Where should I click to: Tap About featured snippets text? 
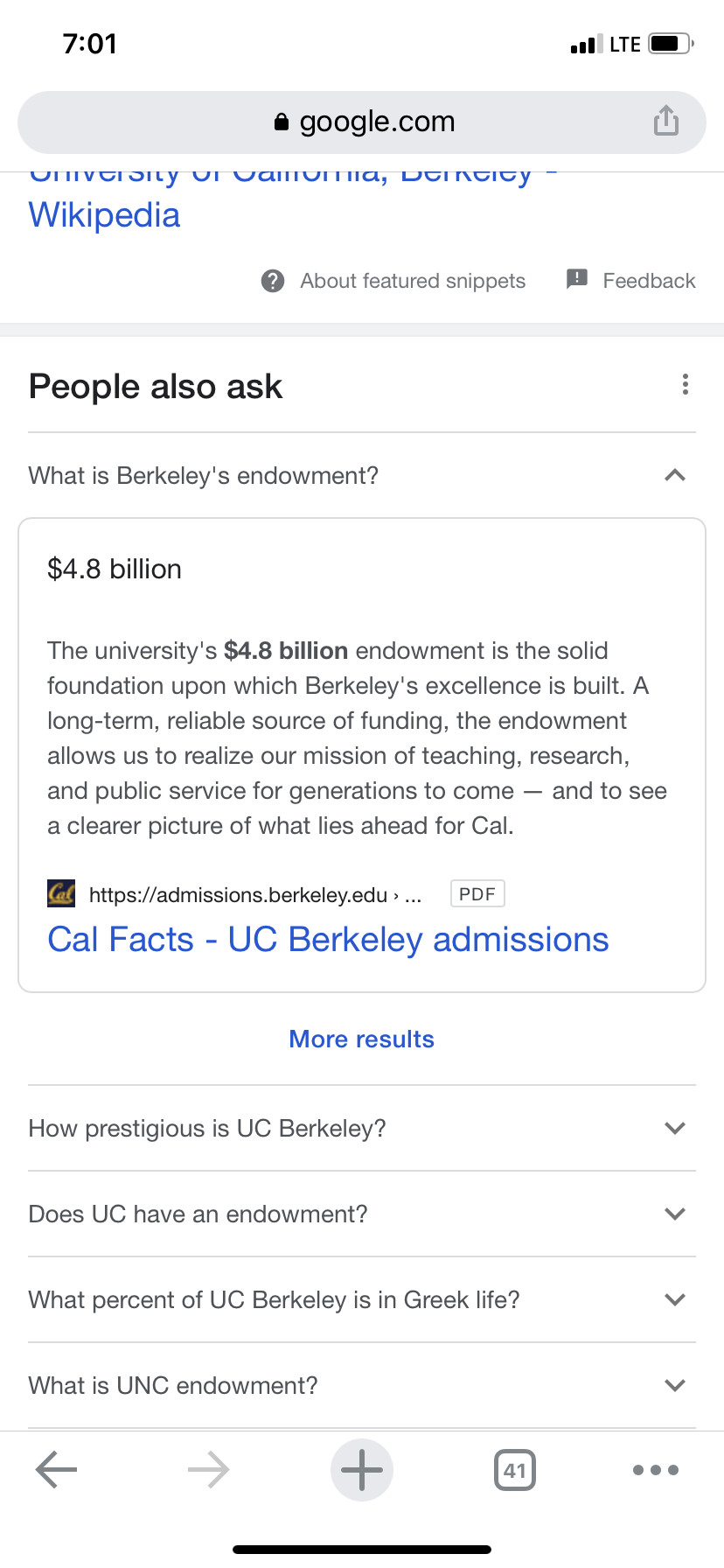(413, 281)
